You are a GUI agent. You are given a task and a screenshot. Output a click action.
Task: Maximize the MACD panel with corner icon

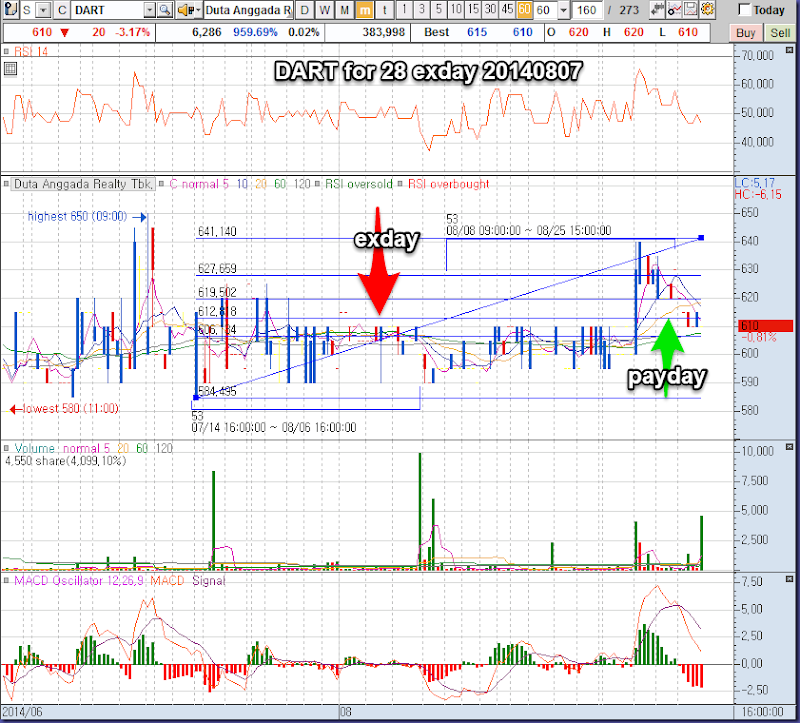point(789,579)
